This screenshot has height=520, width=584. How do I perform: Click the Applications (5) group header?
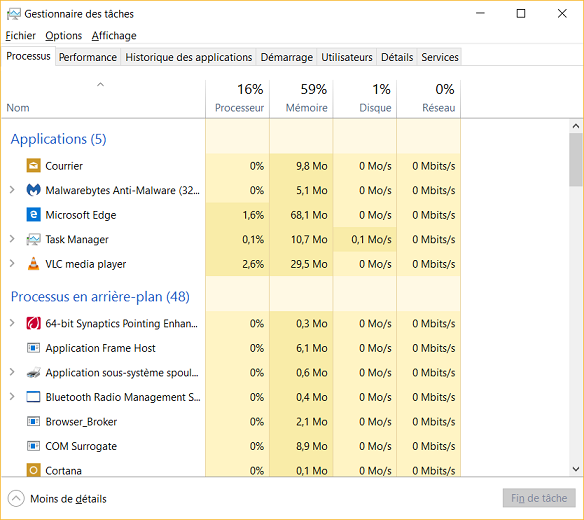(x=58, y=139)
